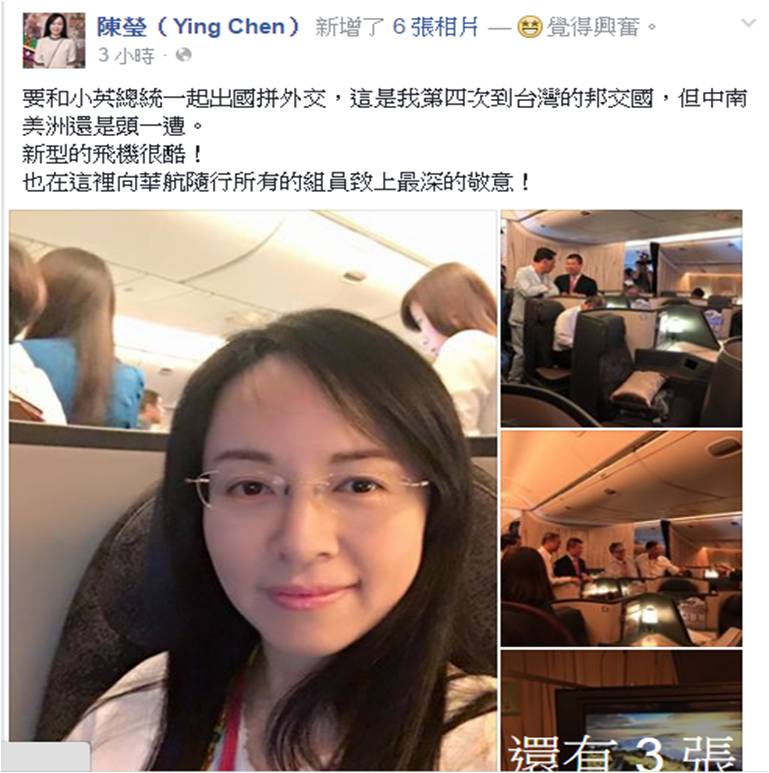Open the post options dropdown arrow
The height and width of the screenshot is (773, 769).
(749, 23)
